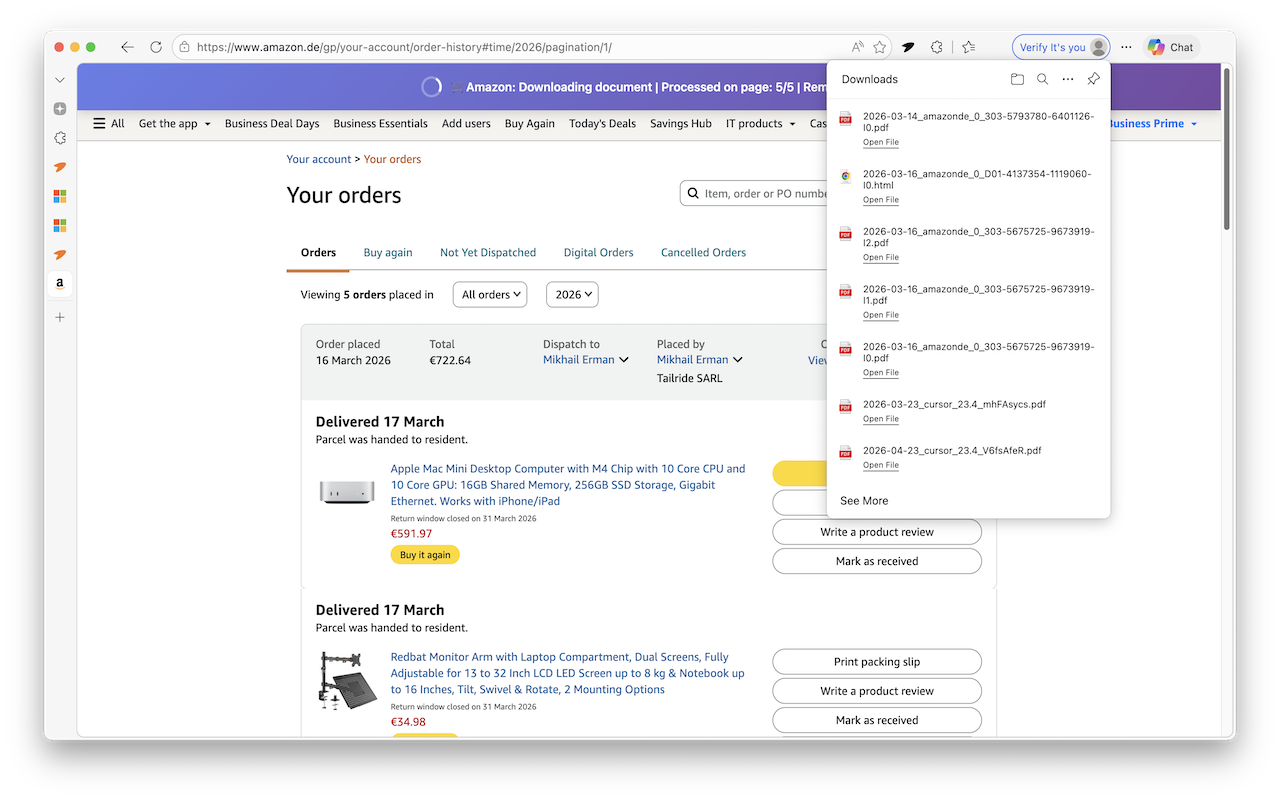Screen dimensions: 1280x800
Task: Reload the page with the refresh icon
Action: [x=156, y=47]
